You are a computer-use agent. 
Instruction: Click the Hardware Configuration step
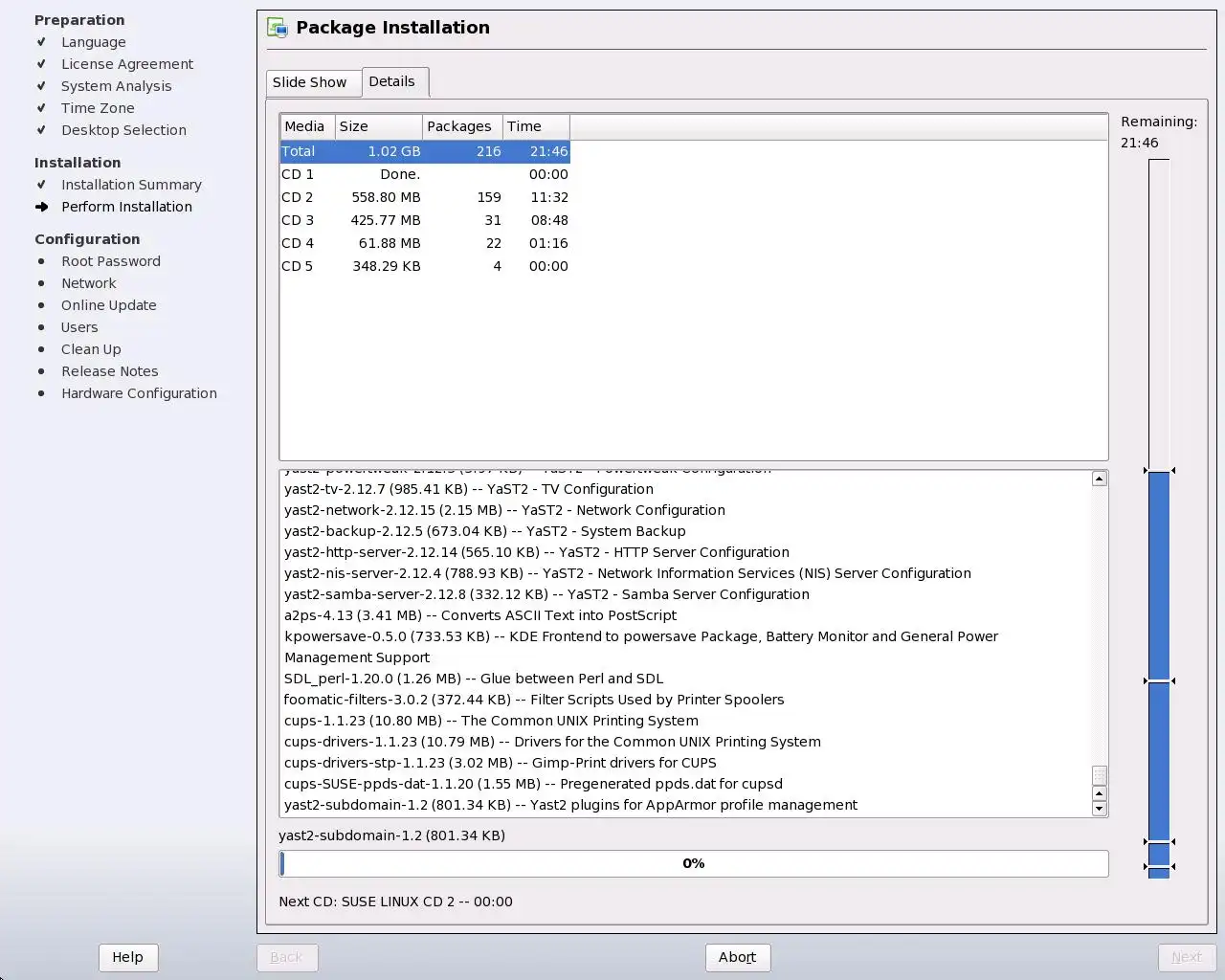coord(140,393)
